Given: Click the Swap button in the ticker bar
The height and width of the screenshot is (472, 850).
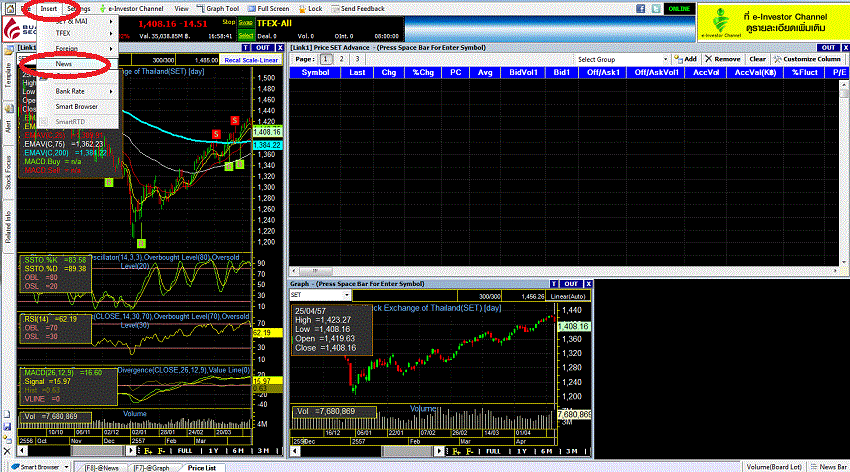Looking at the screenshot, I should tap(246, 23).
